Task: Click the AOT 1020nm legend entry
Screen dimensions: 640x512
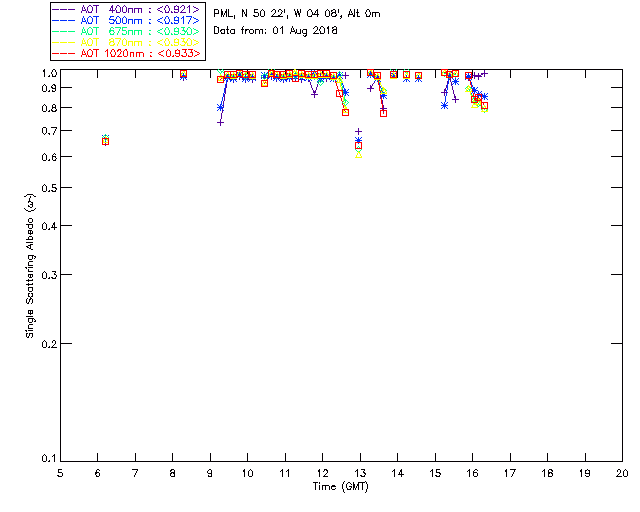Action: pyautogui.click(x=126, y=53)
